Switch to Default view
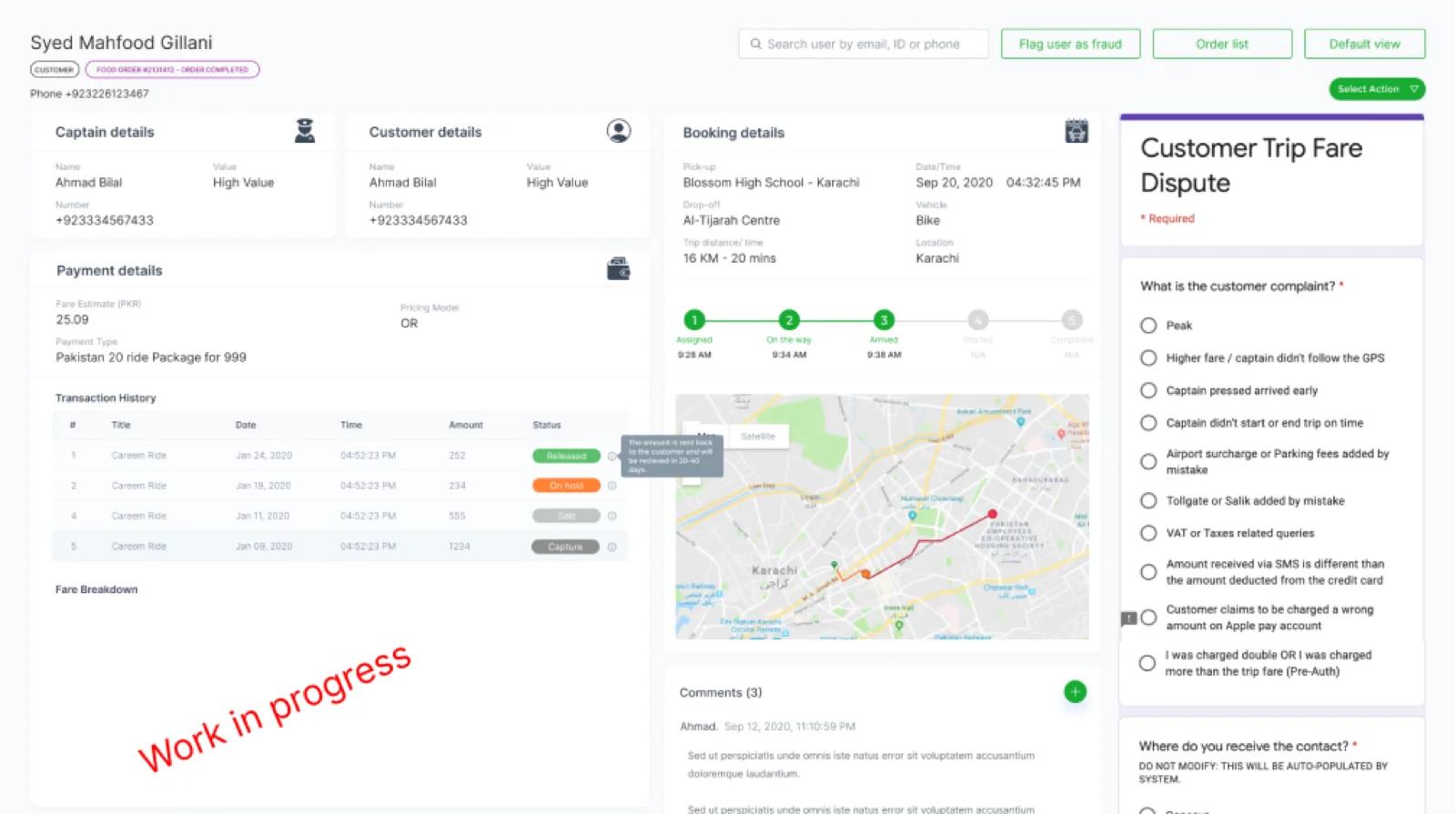Image resolution: width=1456 pixels, height=814 pixels. coord(1364,44)
